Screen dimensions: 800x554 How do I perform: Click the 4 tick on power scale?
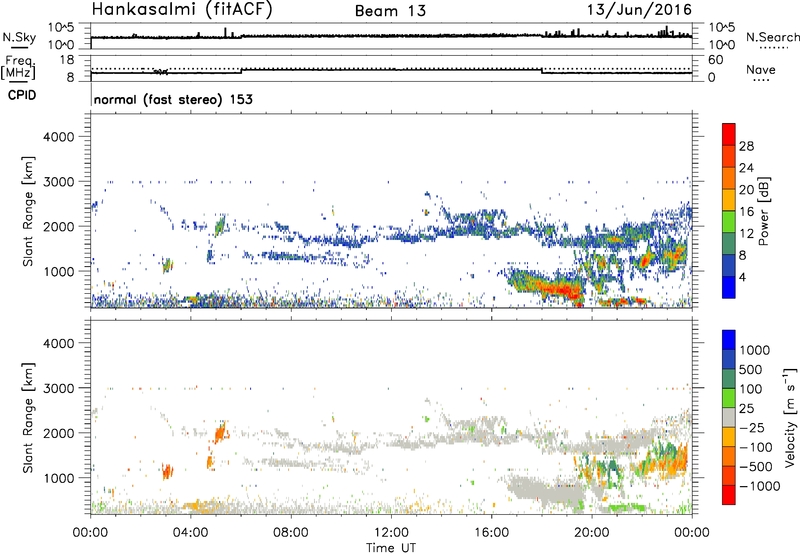pos(742,277)
